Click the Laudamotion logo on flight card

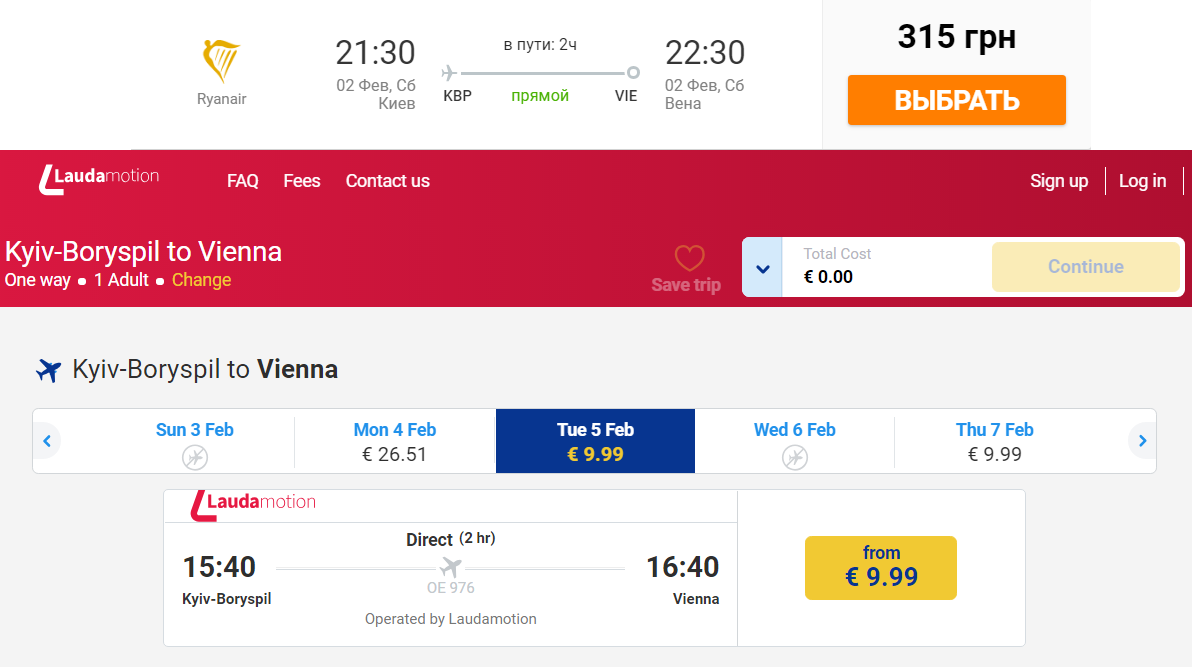(253, 504)
